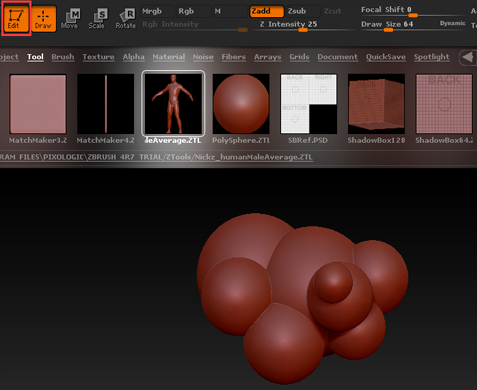
Task: Open the QuickSave tab
Action: click(x=386, y=57)
